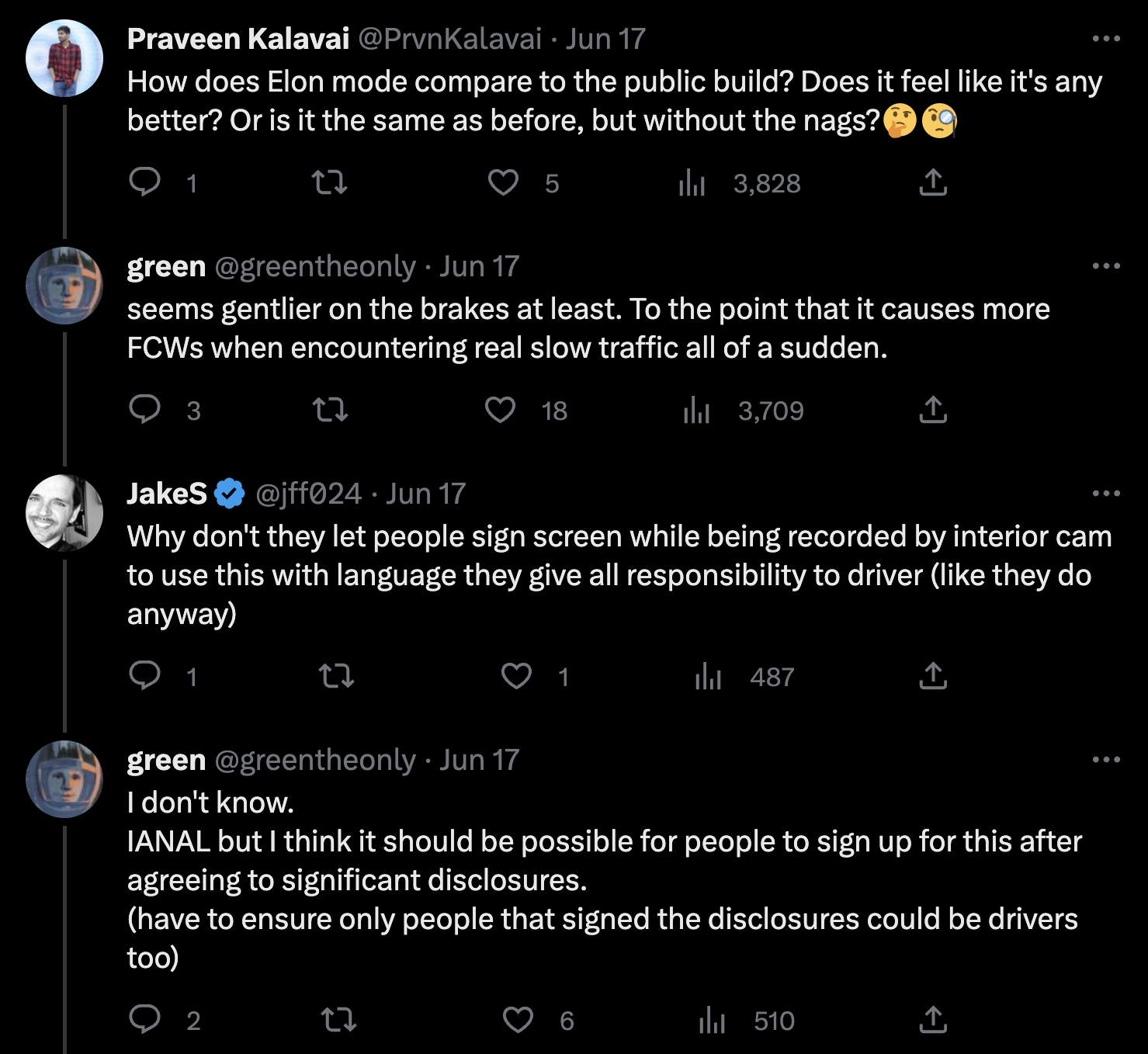Viewport: 1148px width, 1054px height.
Task: Share JakeS's tweet
Action: [933, 676]
